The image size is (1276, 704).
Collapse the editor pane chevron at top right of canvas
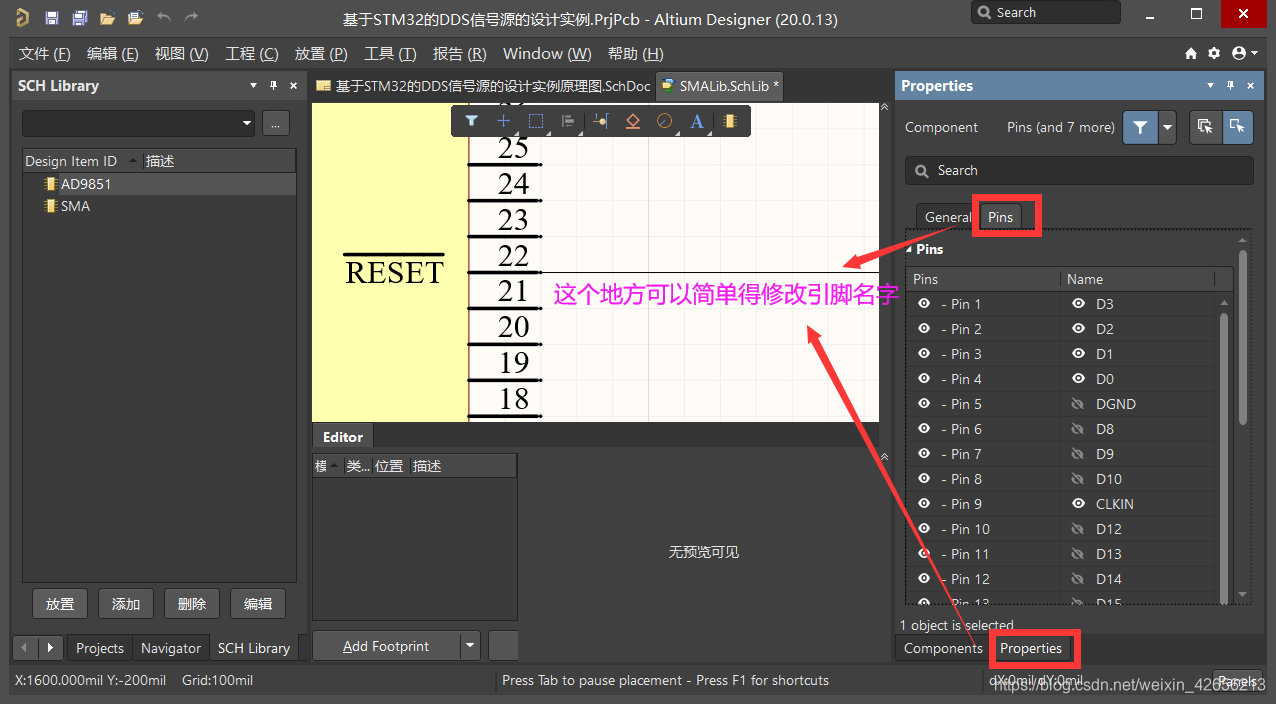884,107
